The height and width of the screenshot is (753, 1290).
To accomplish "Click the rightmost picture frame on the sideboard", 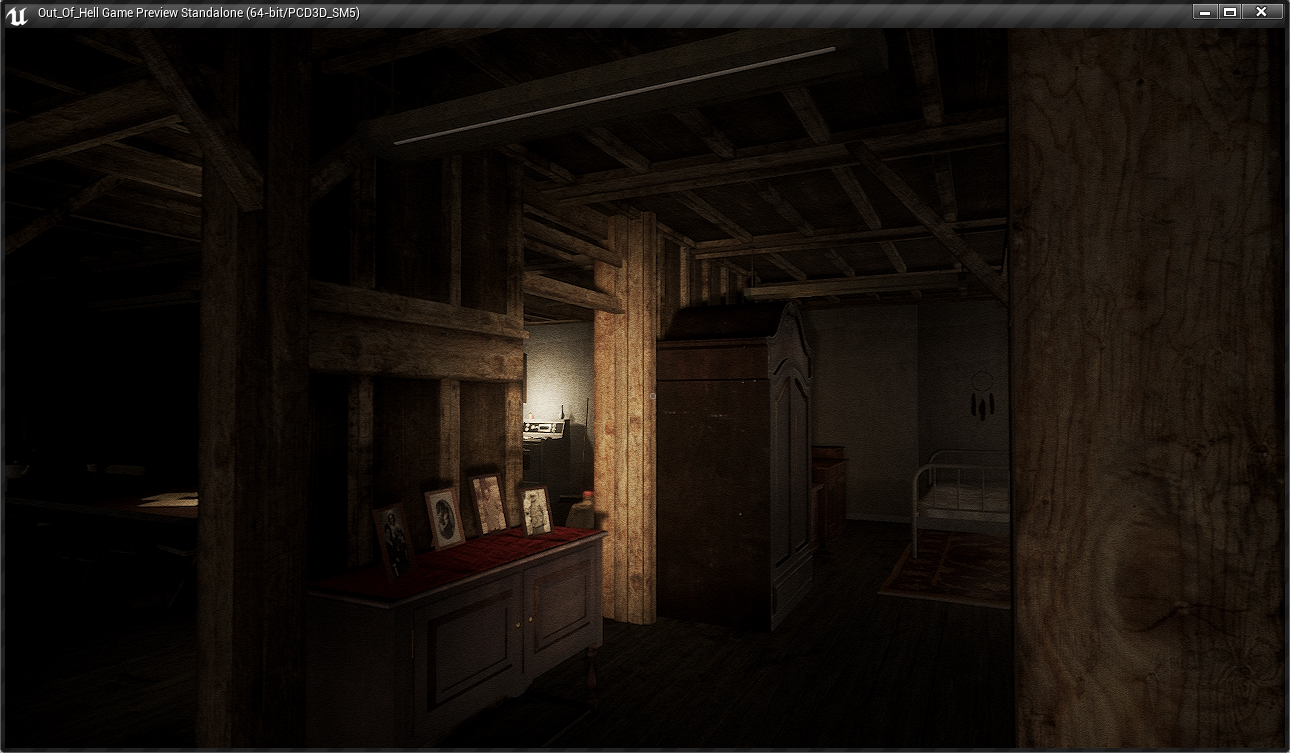I will click(537, 509).
